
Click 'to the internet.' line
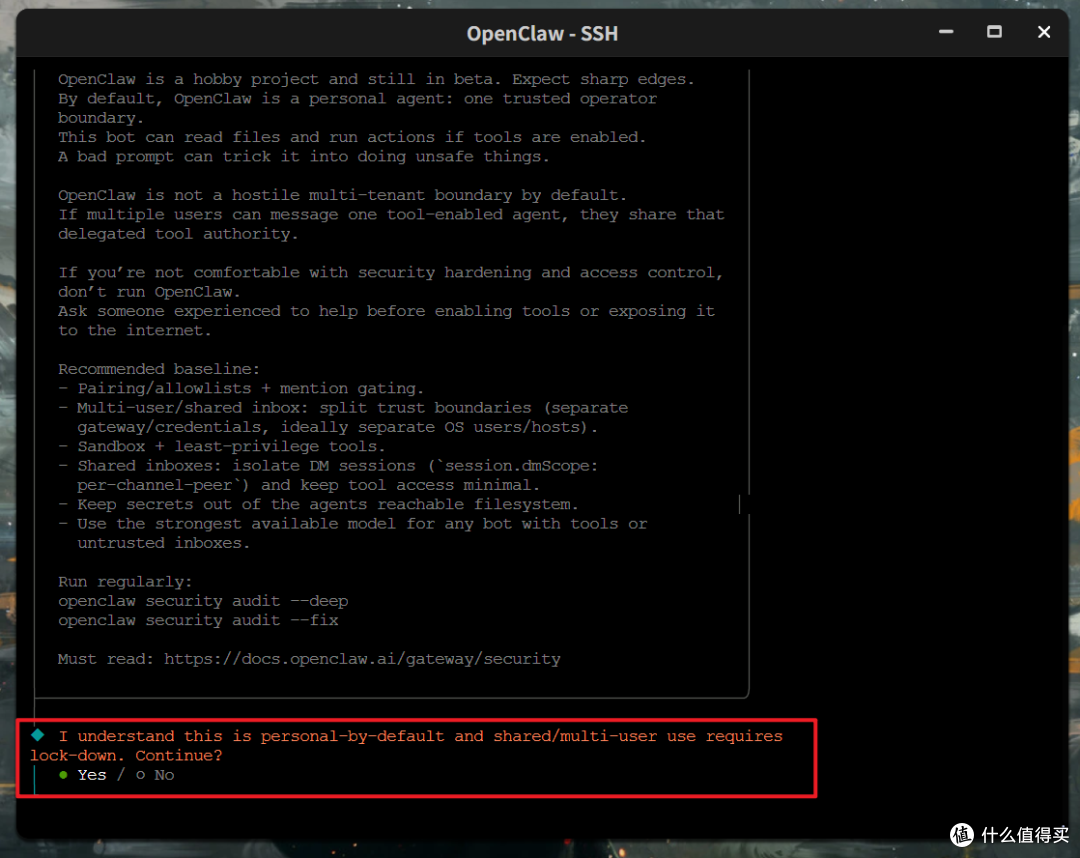tap(135, 331)
